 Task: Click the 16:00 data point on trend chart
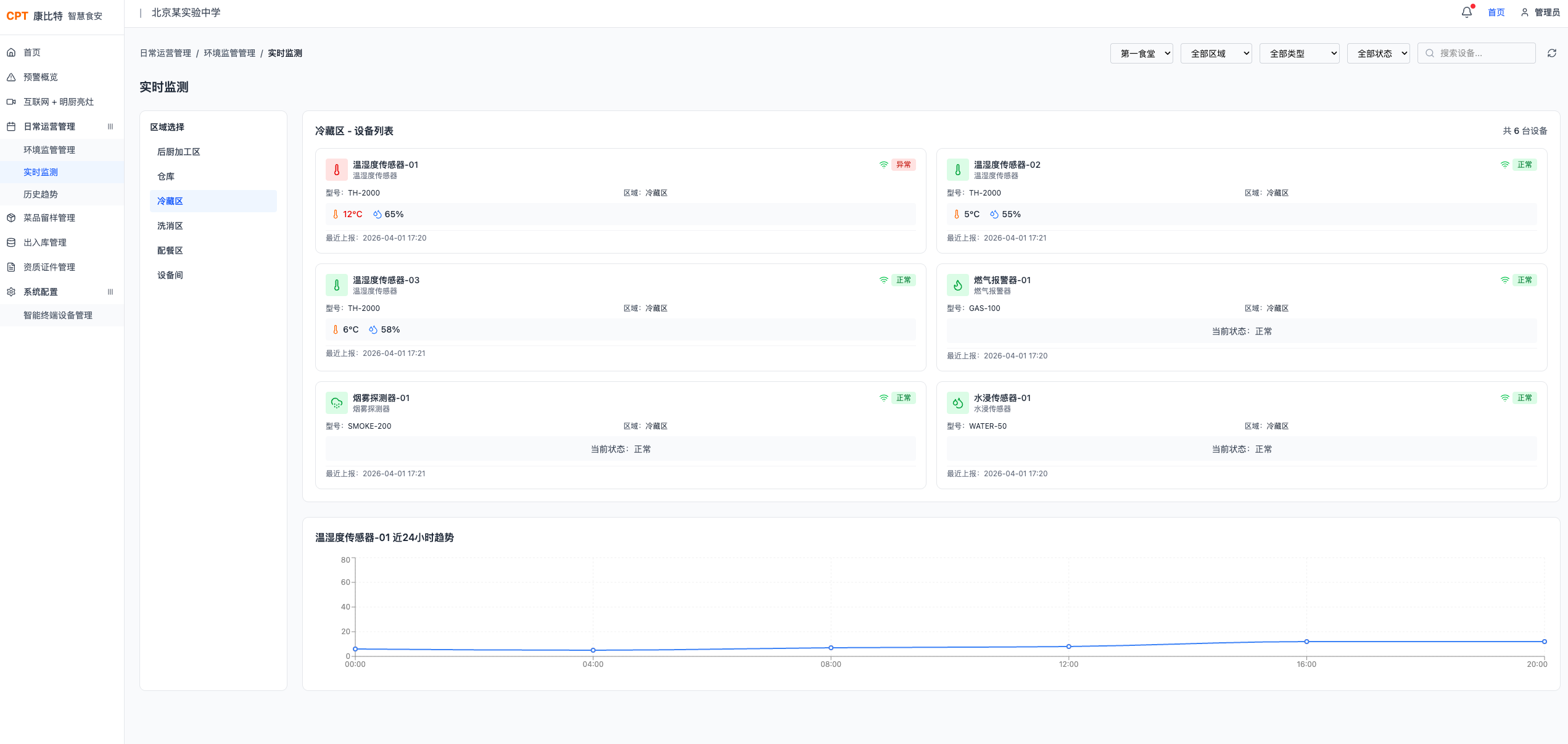pyautogui.click(x=1306, y=642)
